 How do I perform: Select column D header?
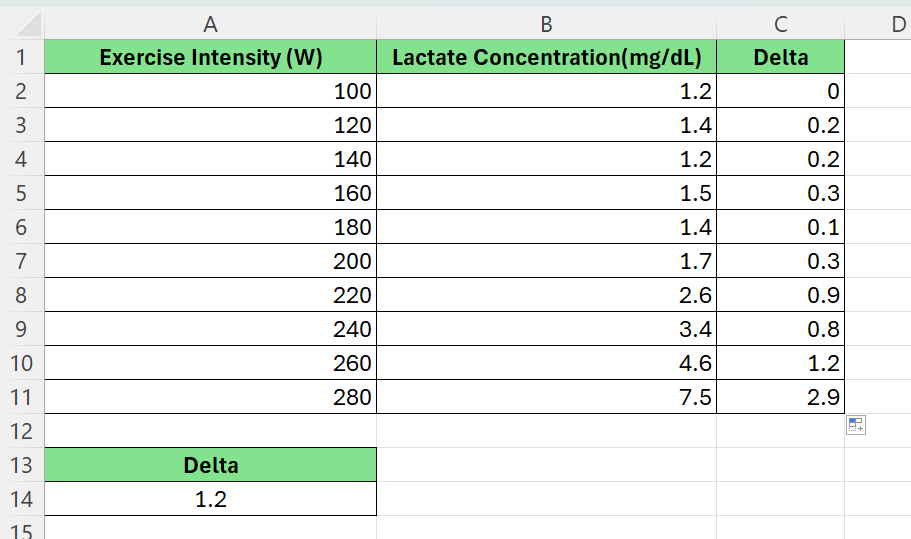(x=895, y=25)
